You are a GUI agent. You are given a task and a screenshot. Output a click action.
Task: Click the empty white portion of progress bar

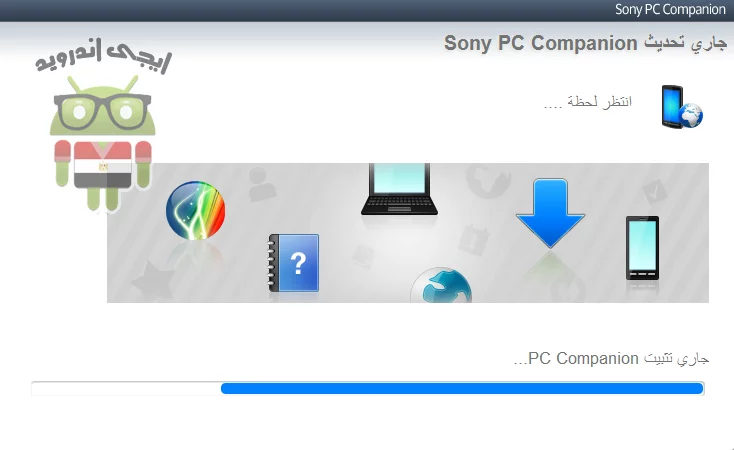point(126,388)
